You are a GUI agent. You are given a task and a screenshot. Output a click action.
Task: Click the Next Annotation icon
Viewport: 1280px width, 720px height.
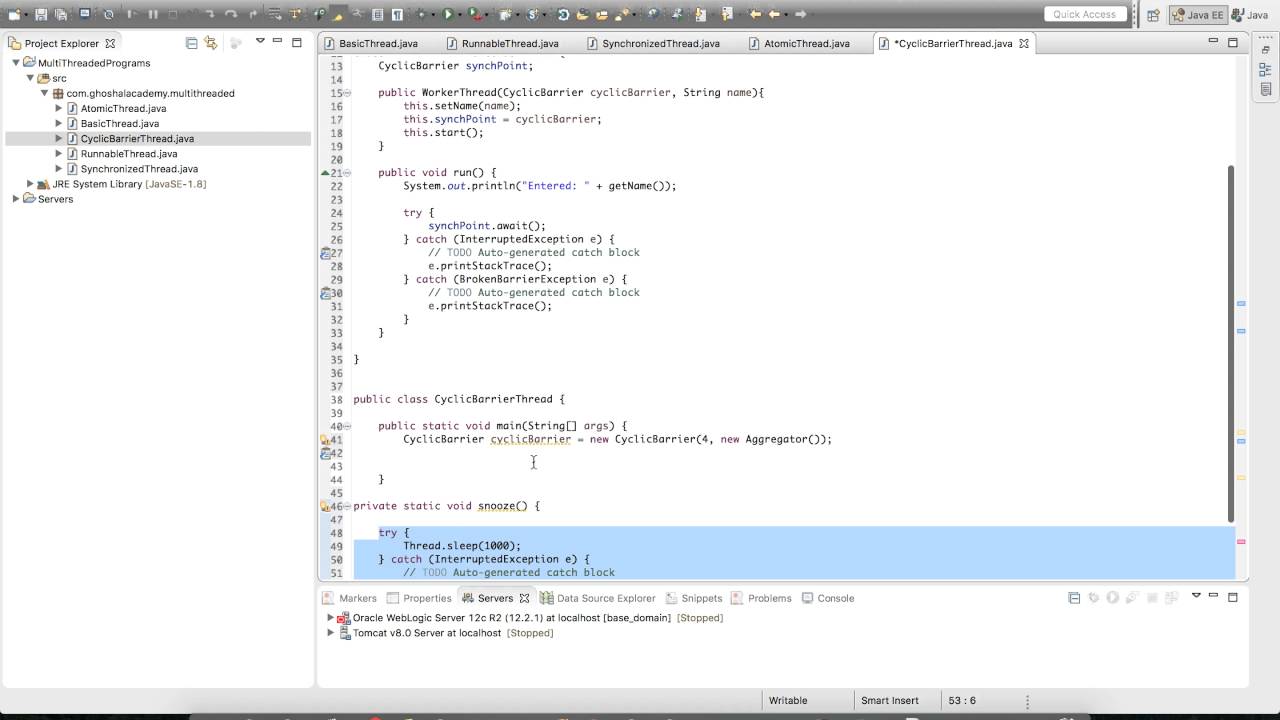pyautogui.click(x=700, y=14)
